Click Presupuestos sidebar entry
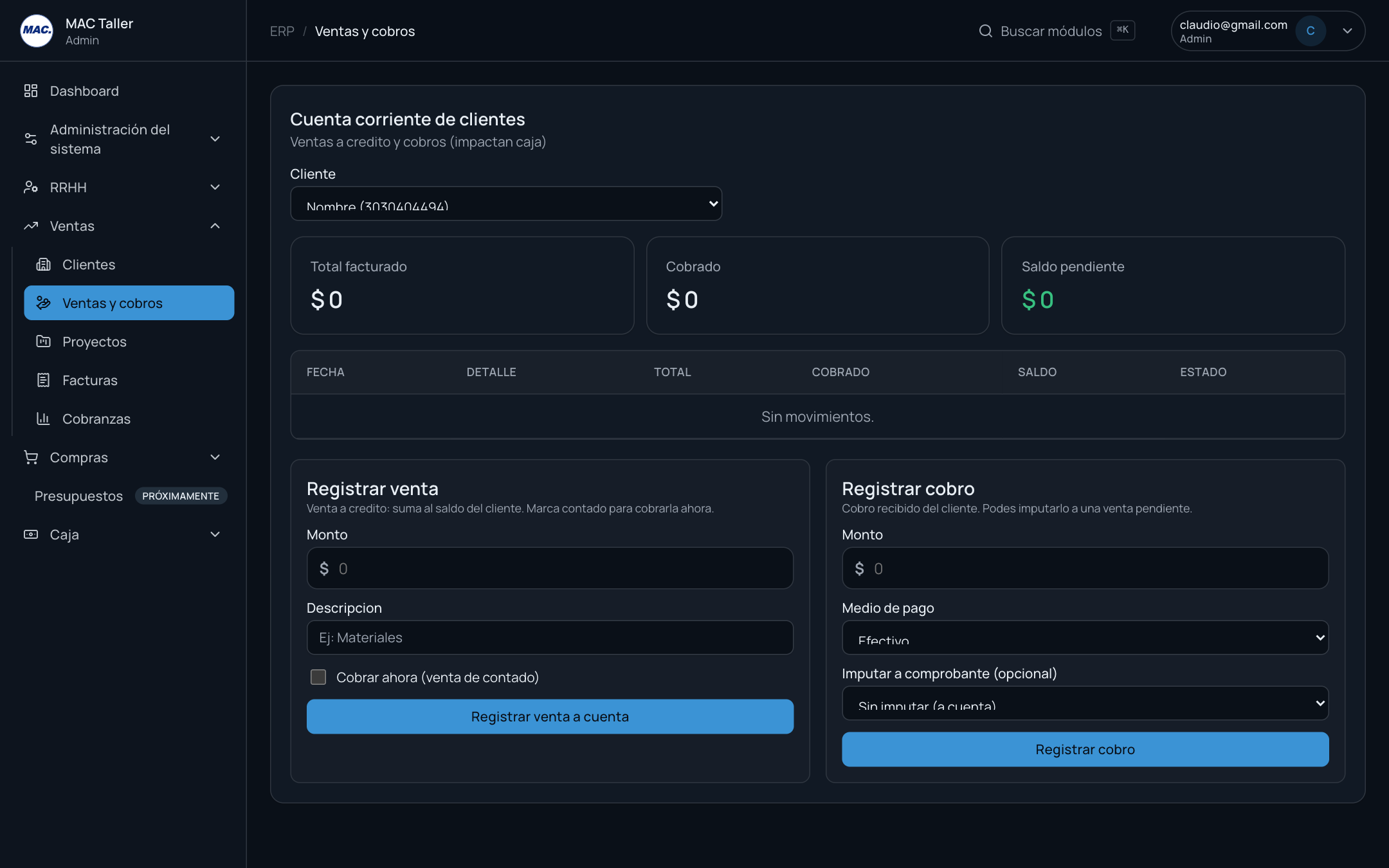The width and height of the screenshot is (1389, 868). (x=78, y=496)
